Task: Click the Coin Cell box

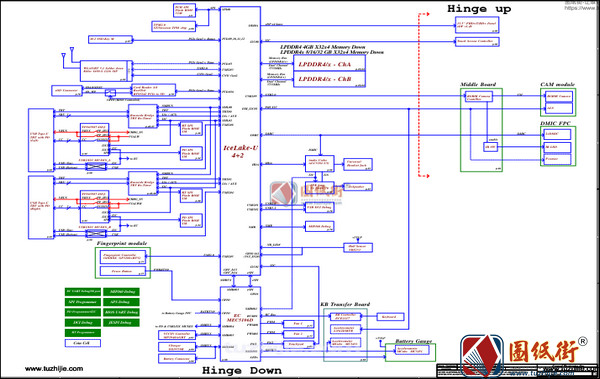Action: pyautogui.click(x=83, y=343)
